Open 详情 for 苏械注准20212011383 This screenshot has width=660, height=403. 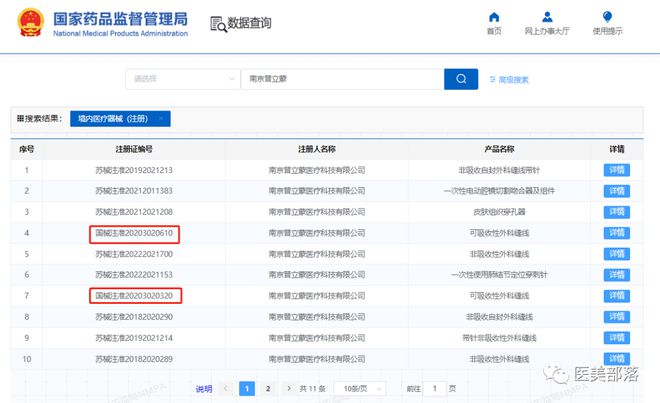tap(617, 191)
